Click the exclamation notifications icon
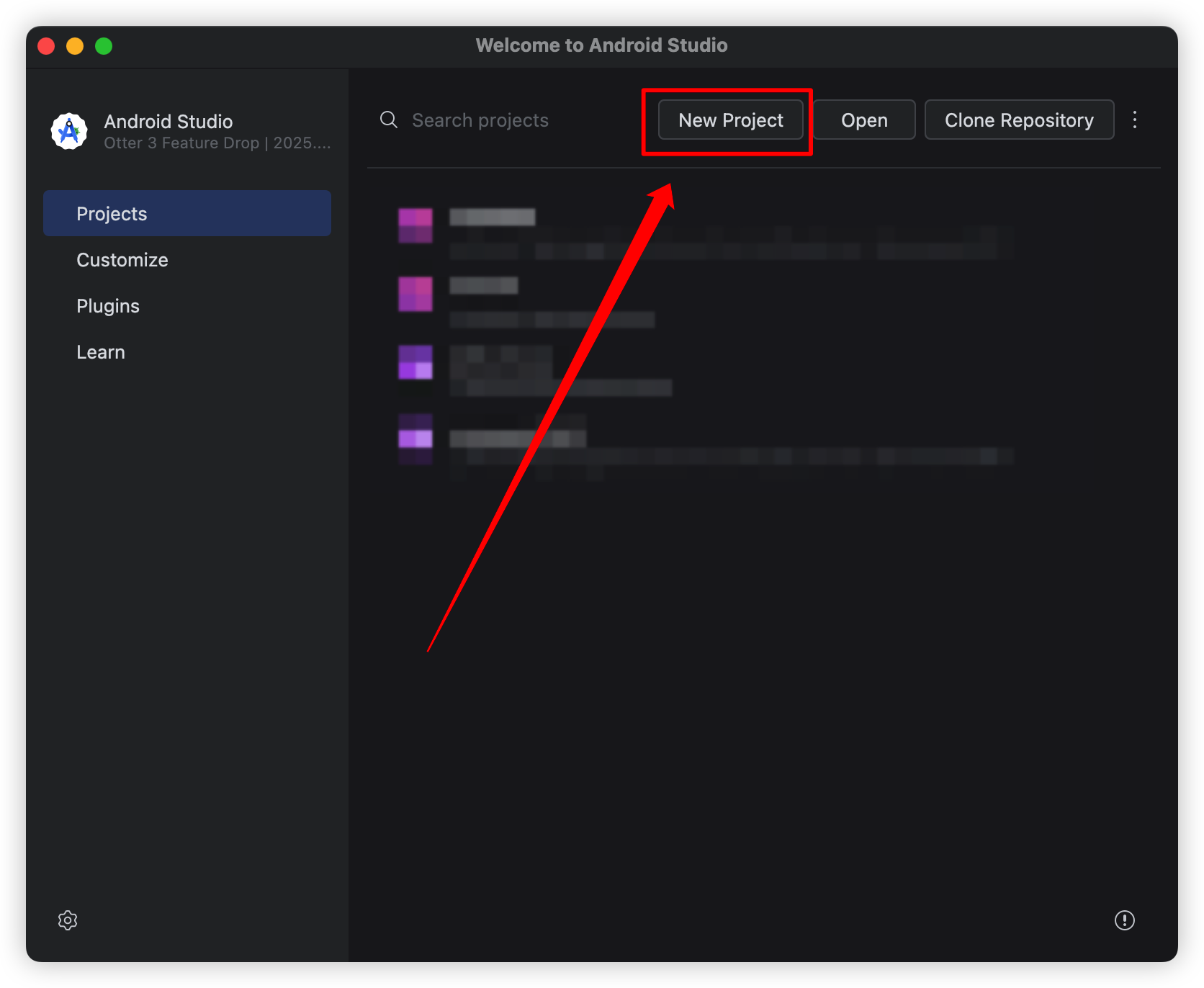 [1124, 920]
